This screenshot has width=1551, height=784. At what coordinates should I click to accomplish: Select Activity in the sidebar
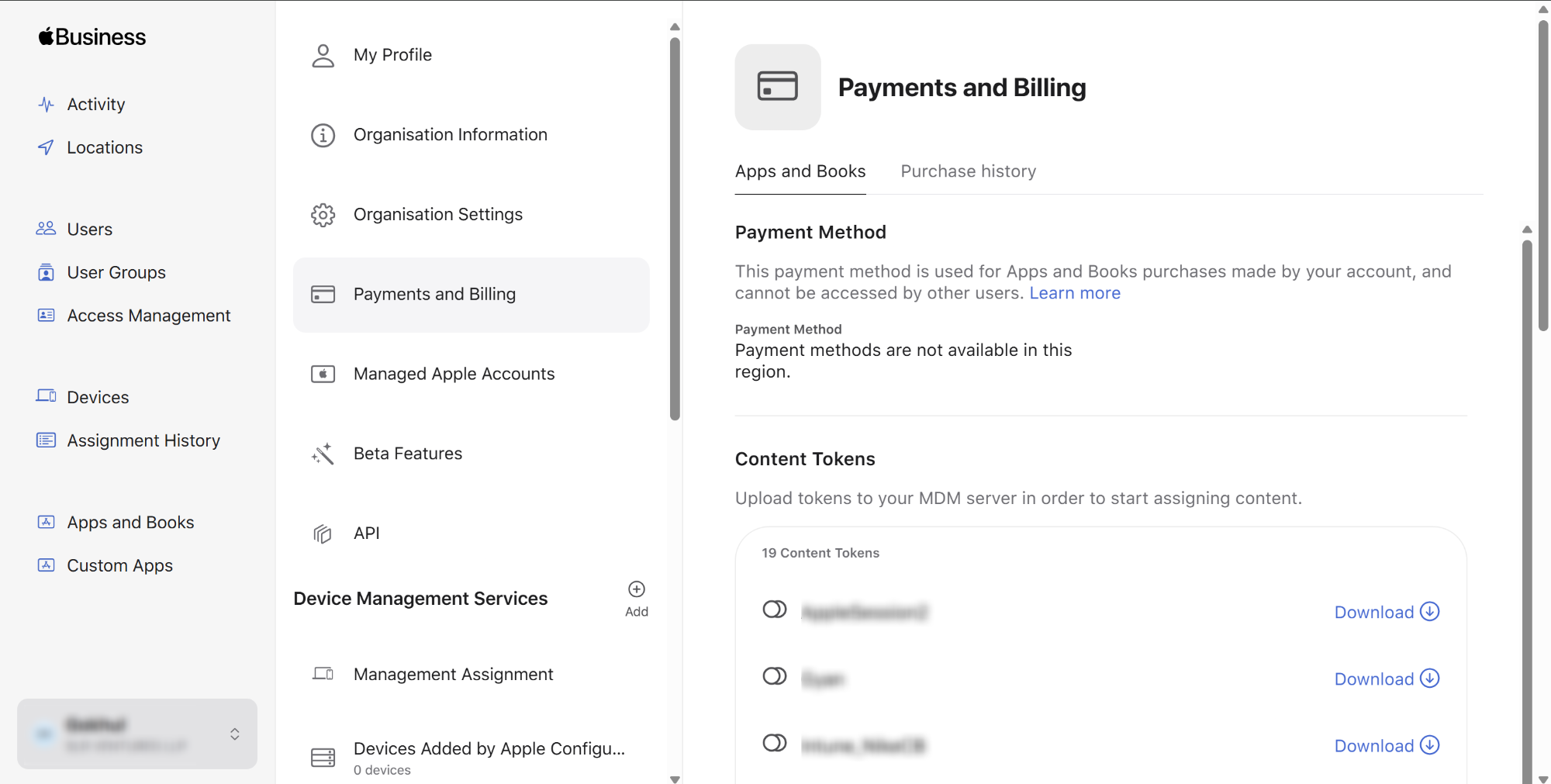click(x=96, y=104)
